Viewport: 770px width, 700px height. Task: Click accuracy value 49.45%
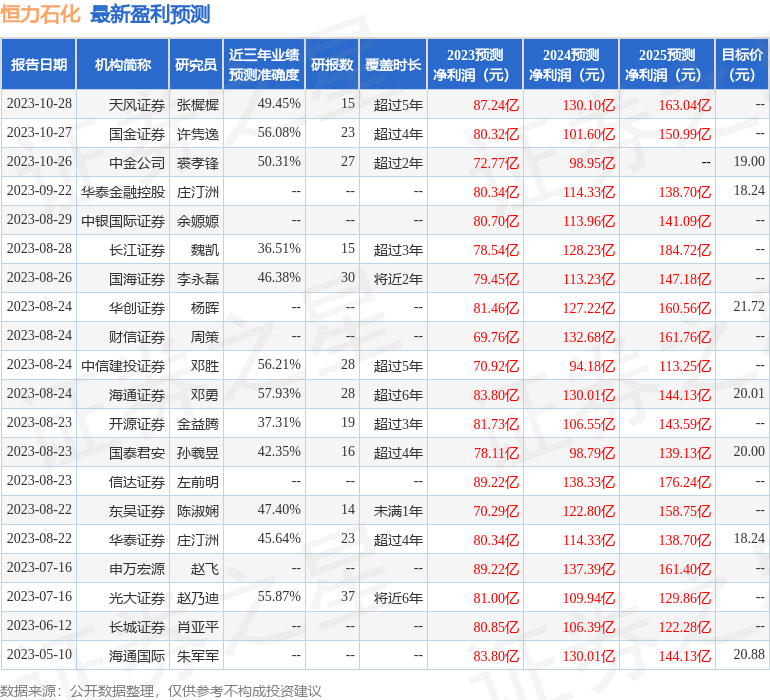pos(279,103)
